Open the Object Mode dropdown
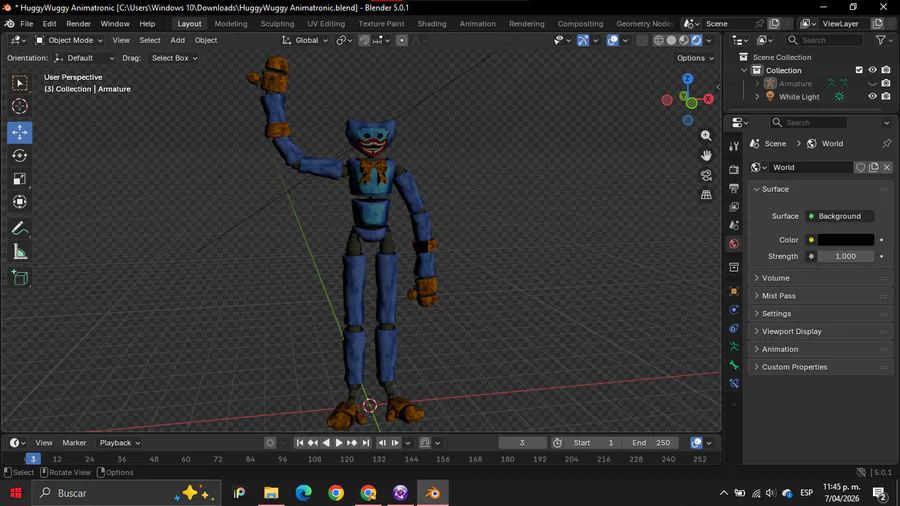This screenshot has width=900, height=506. (x=68, y=40)
